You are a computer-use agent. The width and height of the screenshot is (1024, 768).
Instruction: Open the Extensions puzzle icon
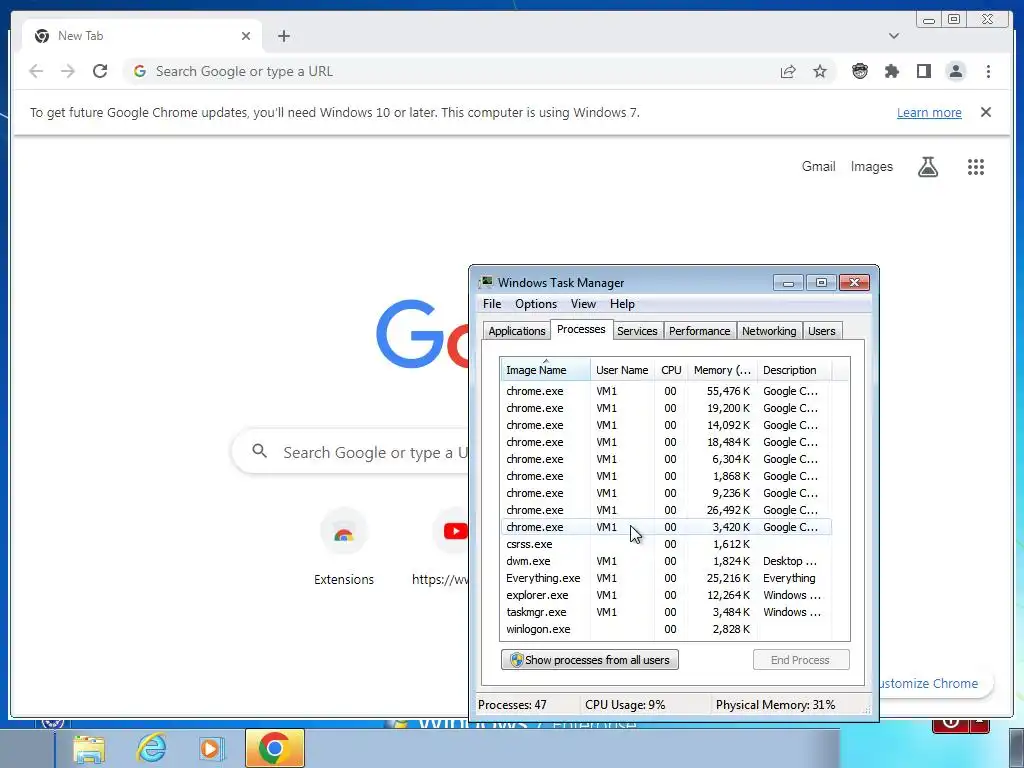pos(891,71)
